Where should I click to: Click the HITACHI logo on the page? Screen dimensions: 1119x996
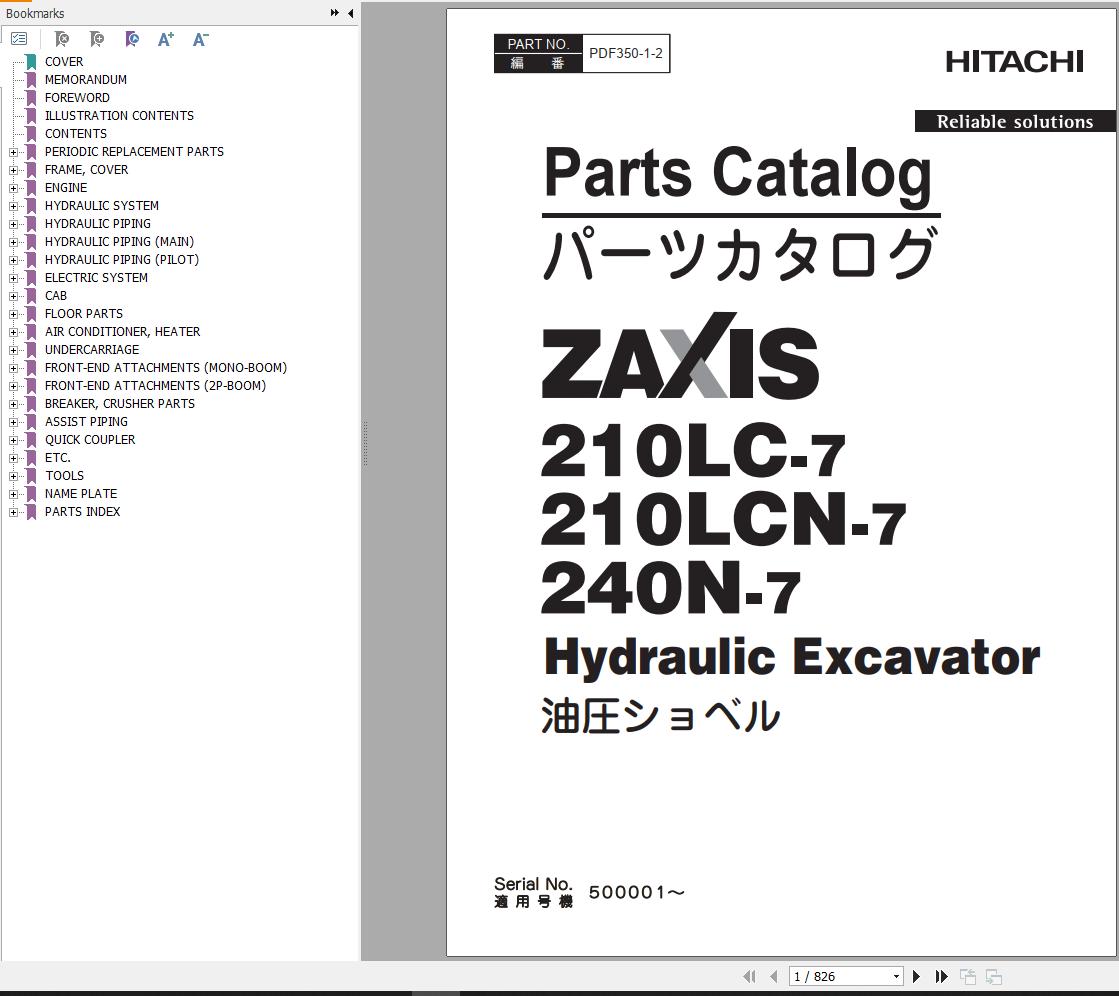coord(1014,62)
